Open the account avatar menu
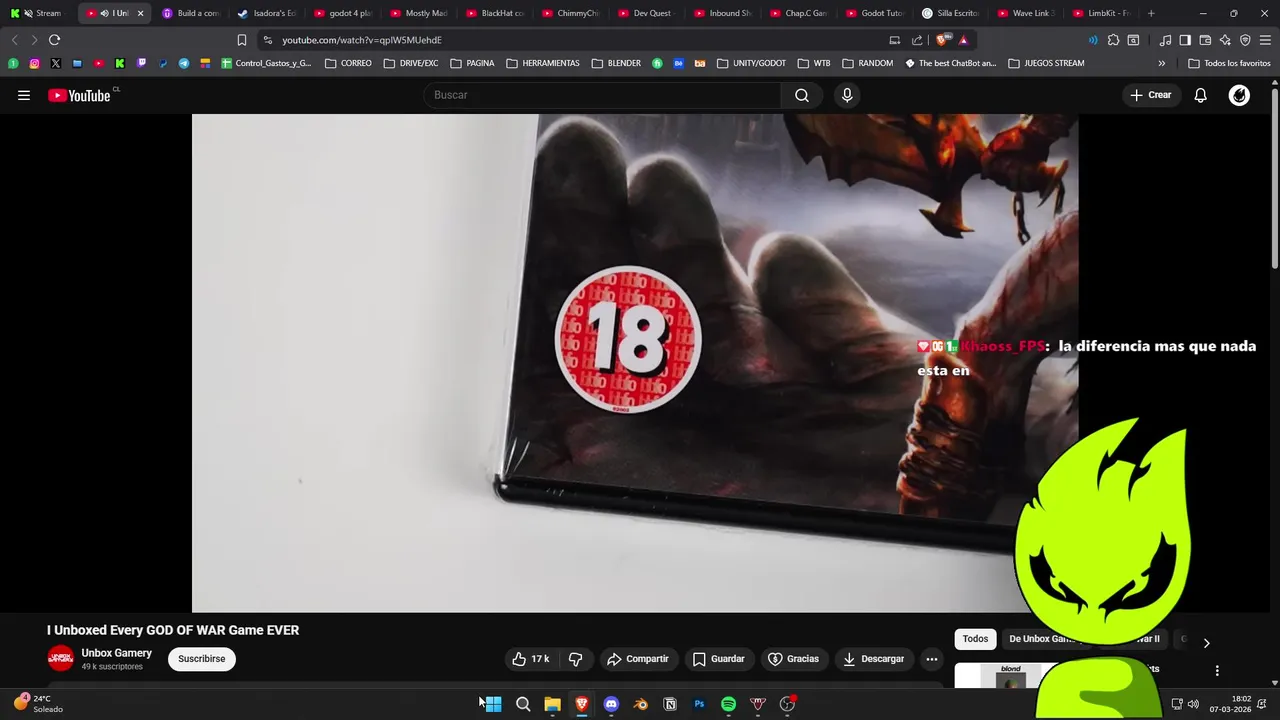The width and height of the screenshot is (1280, 720). (x=1239, y=95)
